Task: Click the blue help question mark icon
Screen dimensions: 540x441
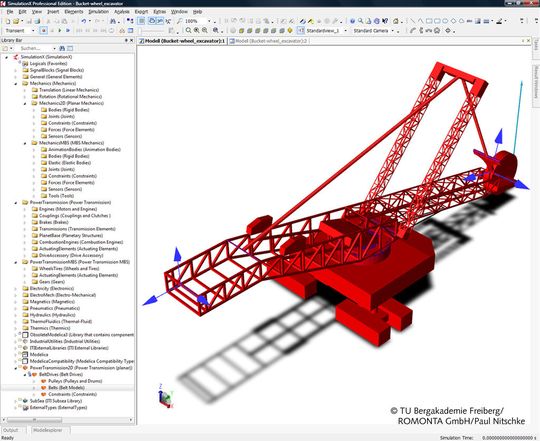Action: tap(352, 21)
